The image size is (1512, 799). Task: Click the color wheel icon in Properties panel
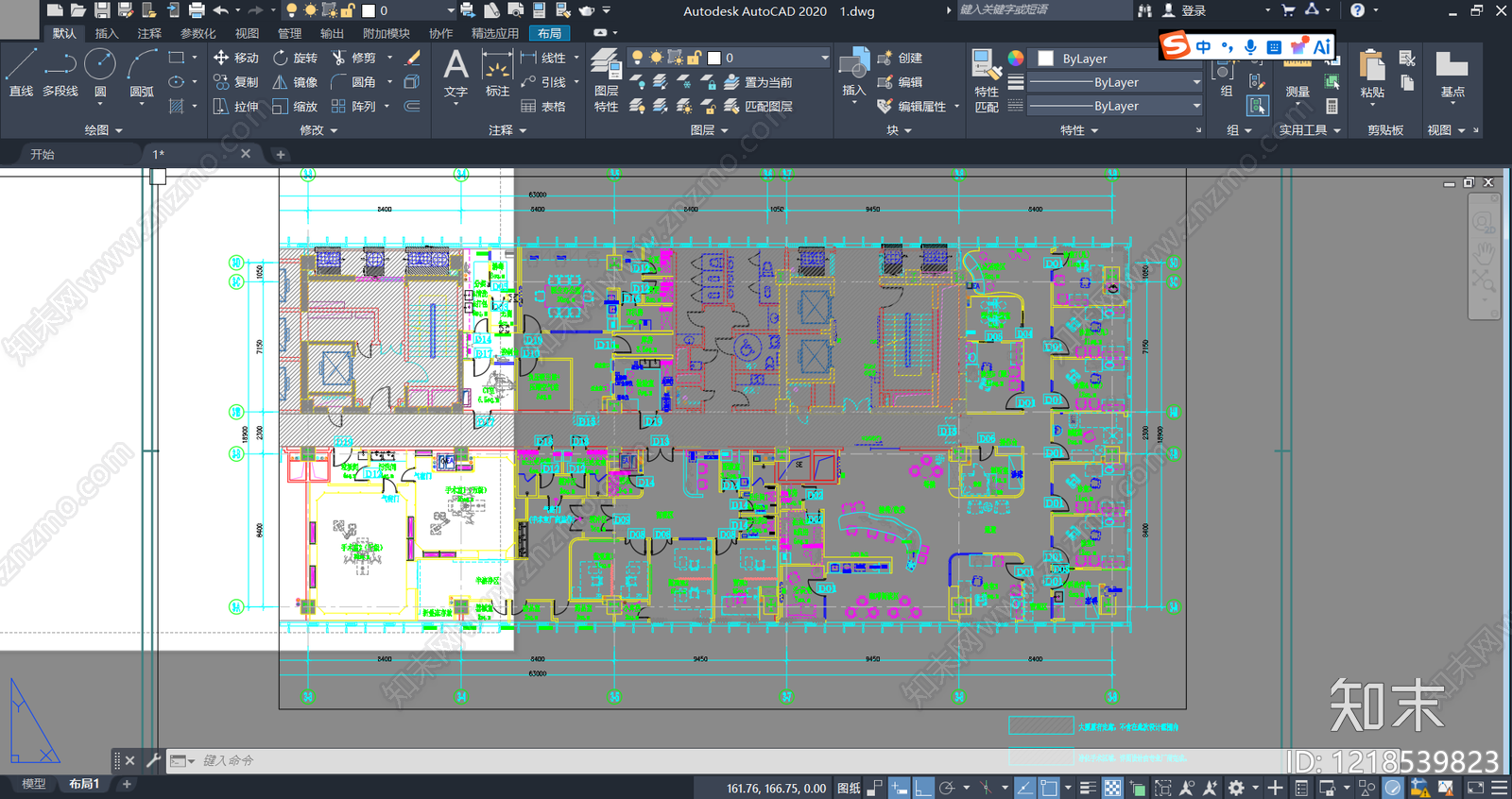(1015, 58)
